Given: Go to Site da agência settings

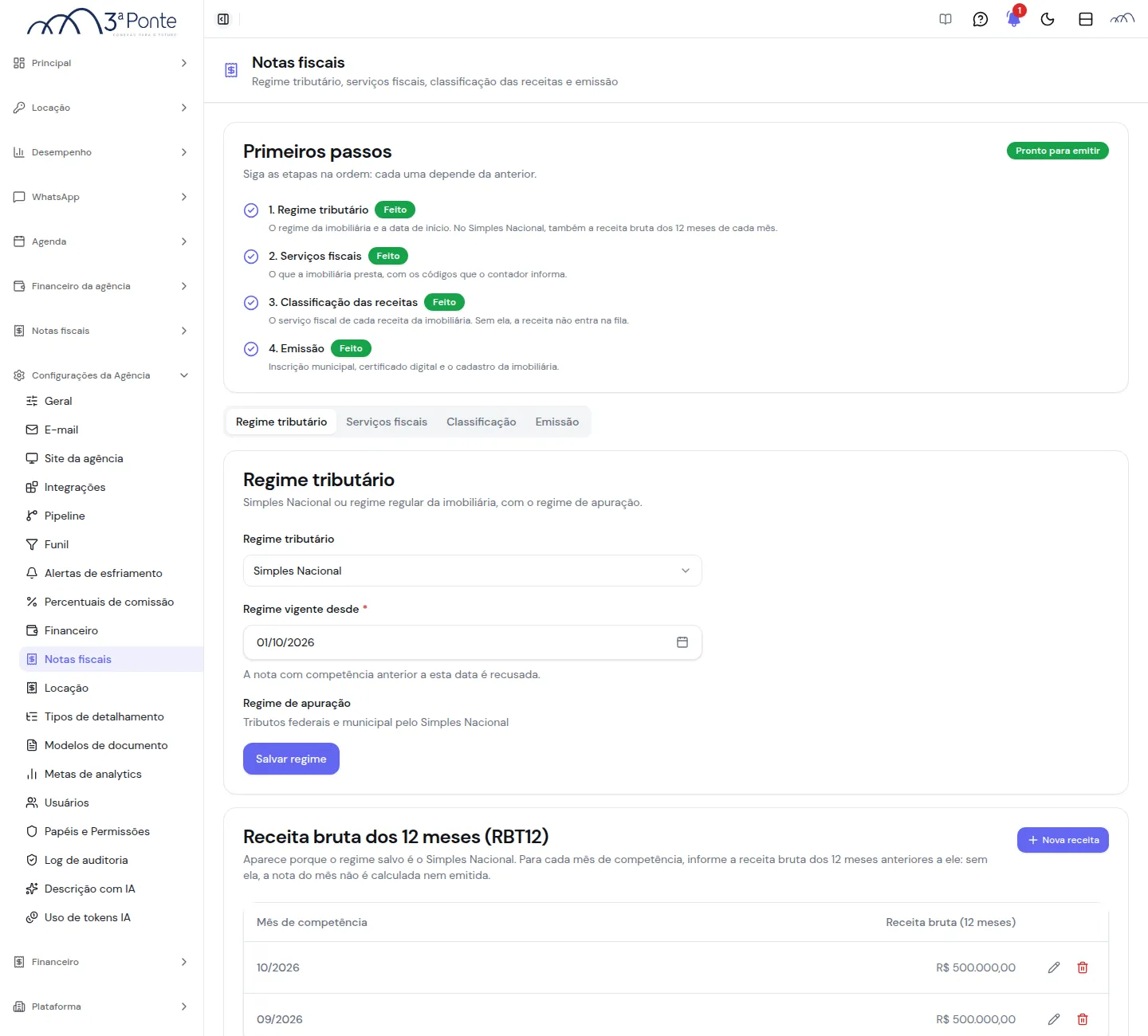Looking at the screenshot, I should click(x=112, y=458).
